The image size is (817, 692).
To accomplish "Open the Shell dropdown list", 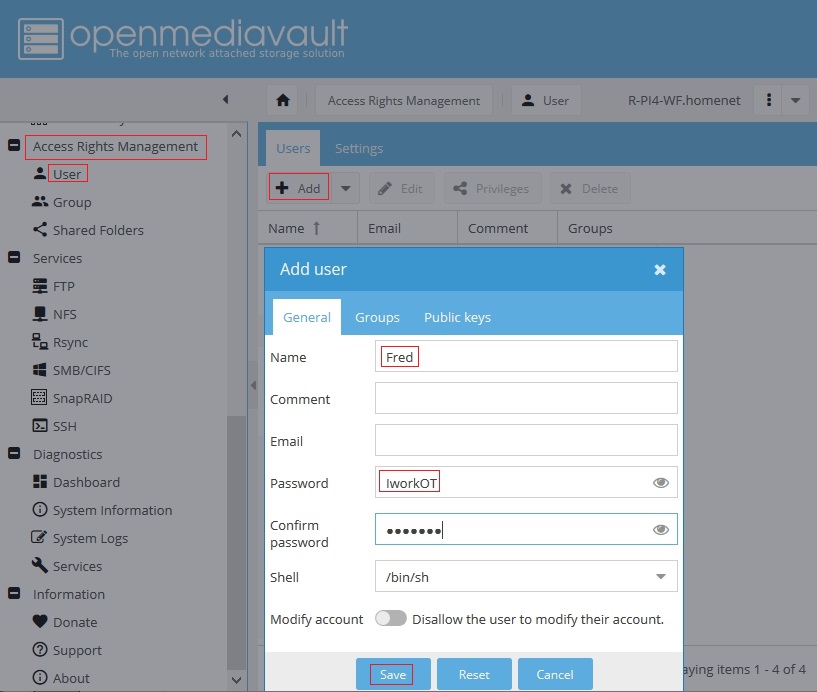I will pyautogui.click(x=660, y=577).
